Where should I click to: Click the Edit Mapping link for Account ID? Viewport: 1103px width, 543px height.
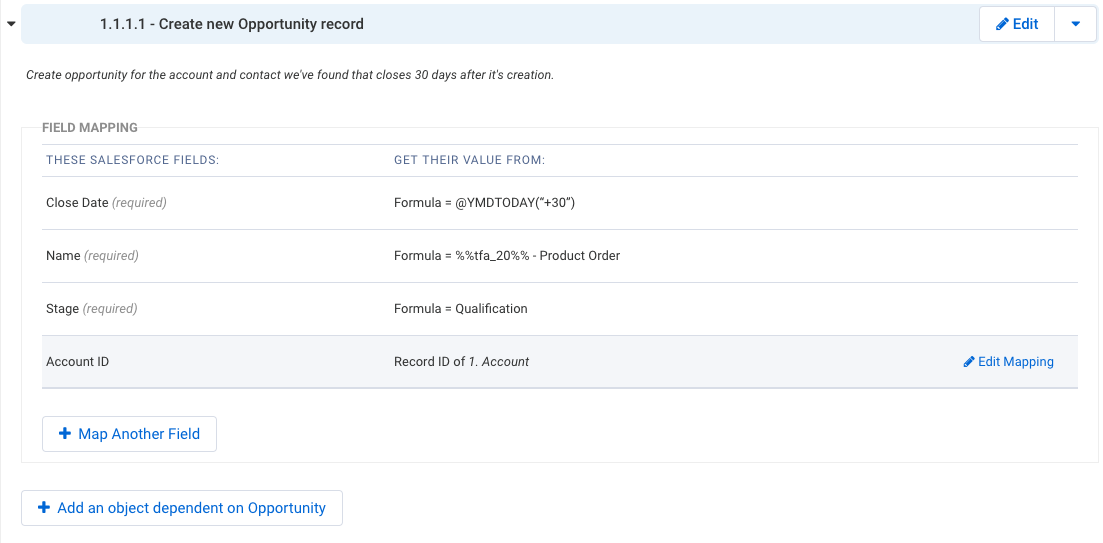click(x=1009, y=362)
